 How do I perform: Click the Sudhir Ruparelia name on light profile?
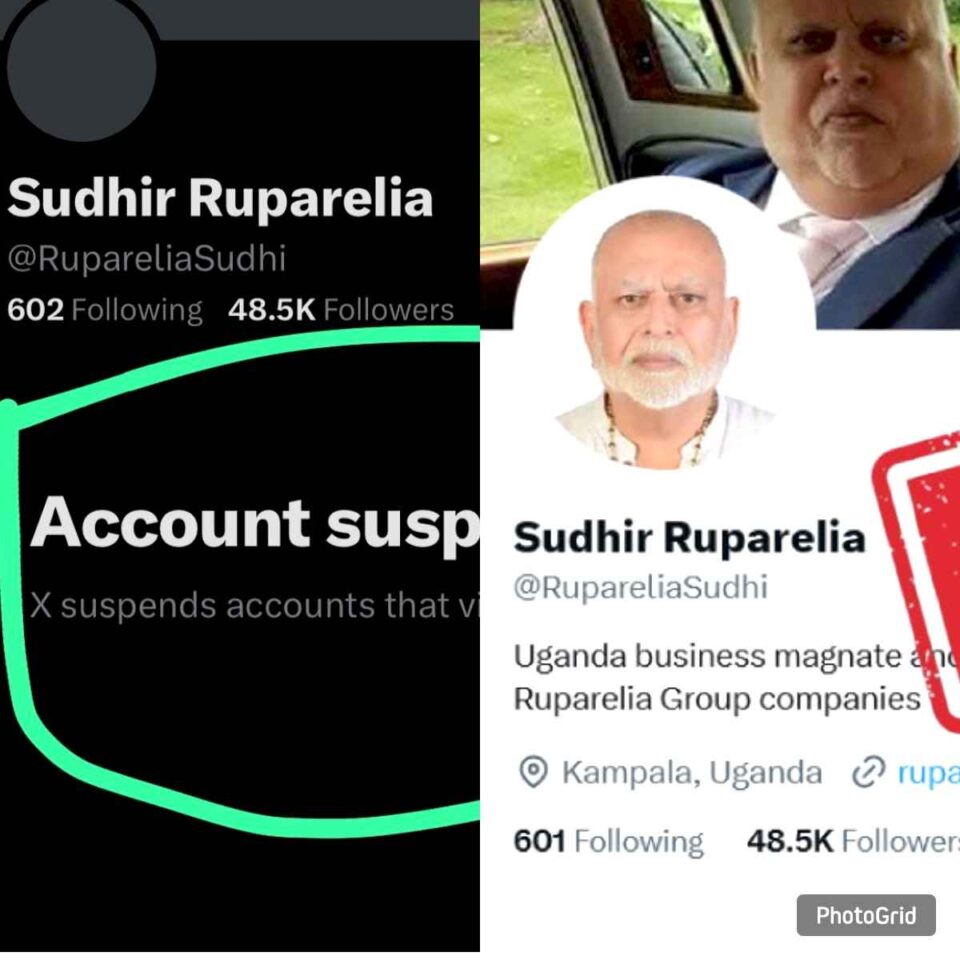(x=689, y=538)
